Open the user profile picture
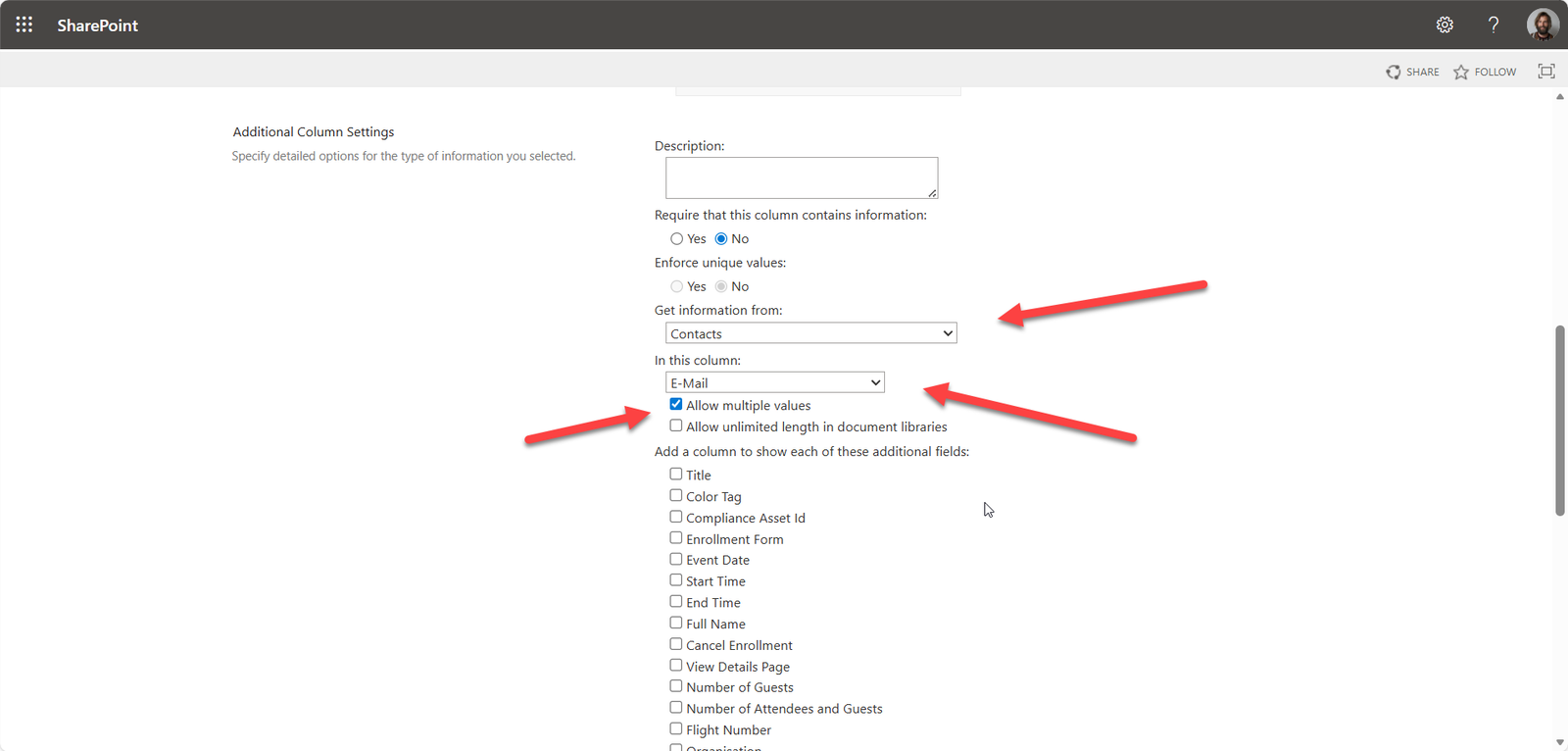The width and height of the screenshot is (1568, 751). click(x=1543, y=25)
